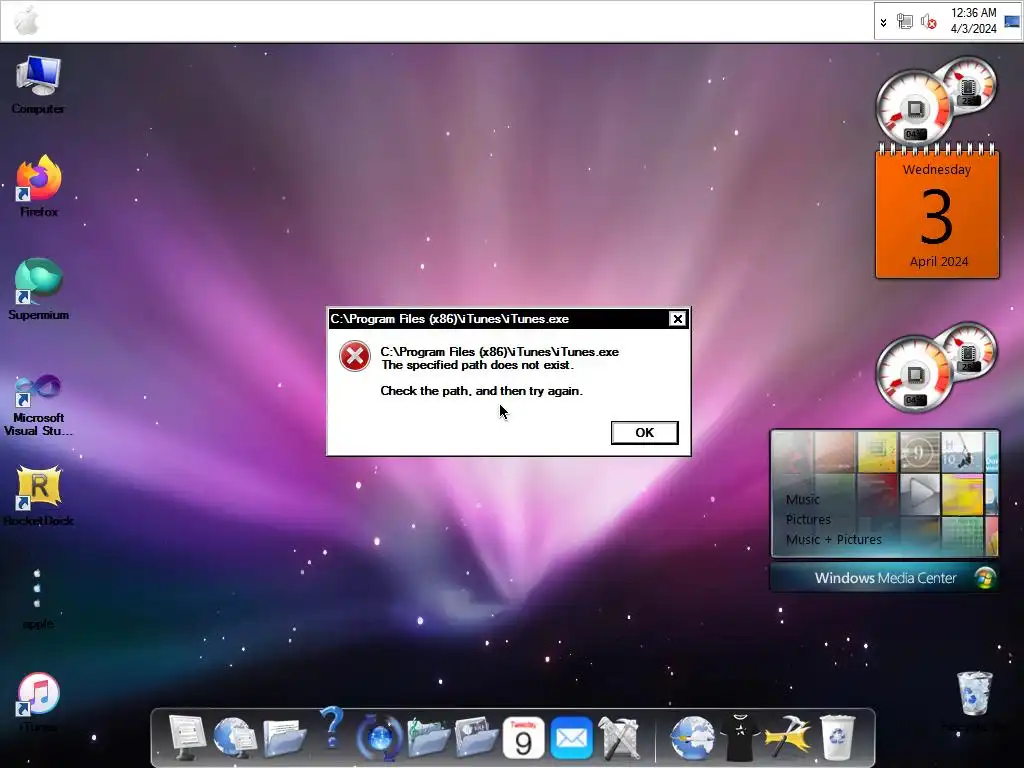
Task: Select the apple desktop item
Action: [x=38, y=598]
